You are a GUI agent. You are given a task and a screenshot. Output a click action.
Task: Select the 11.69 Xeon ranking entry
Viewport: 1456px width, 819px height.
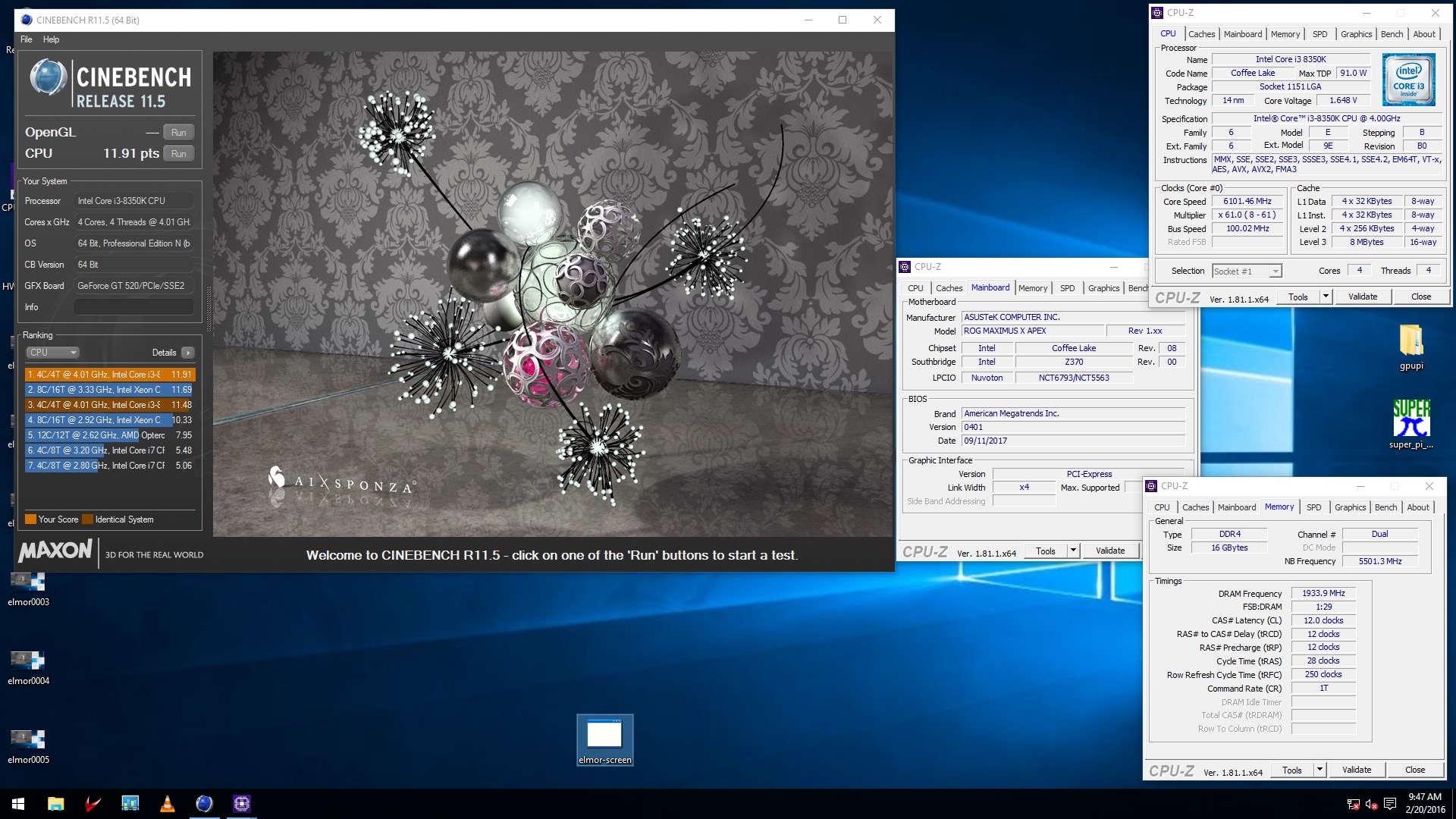tap(110, 390)
